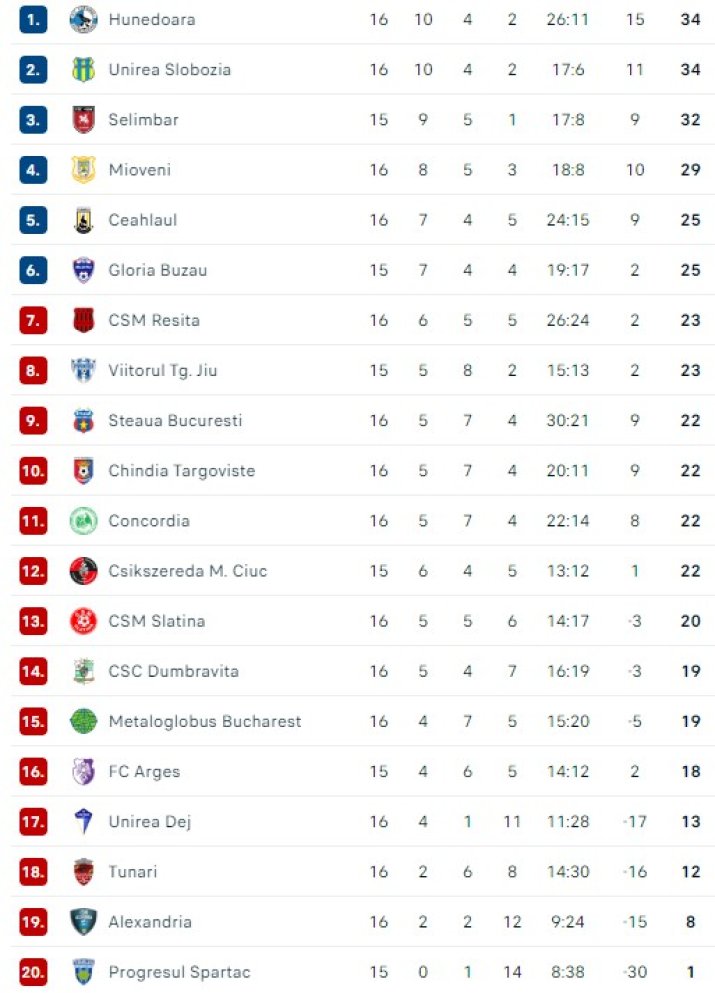
Task: Click the Unirea Slobozia team logo
Action: tap(83, 69)
